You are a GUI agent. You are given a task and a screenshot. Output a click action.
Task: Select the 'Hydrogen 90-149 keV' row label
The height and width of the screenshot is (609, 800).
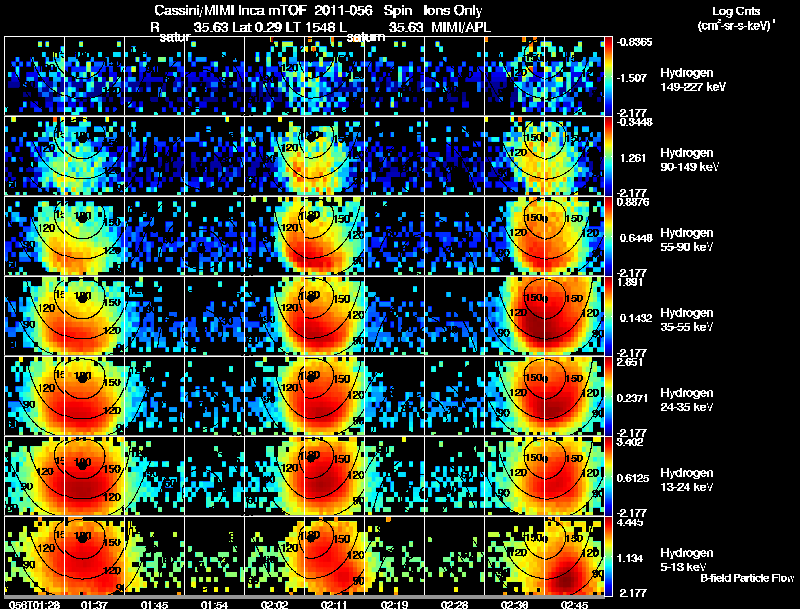[690, 160]
